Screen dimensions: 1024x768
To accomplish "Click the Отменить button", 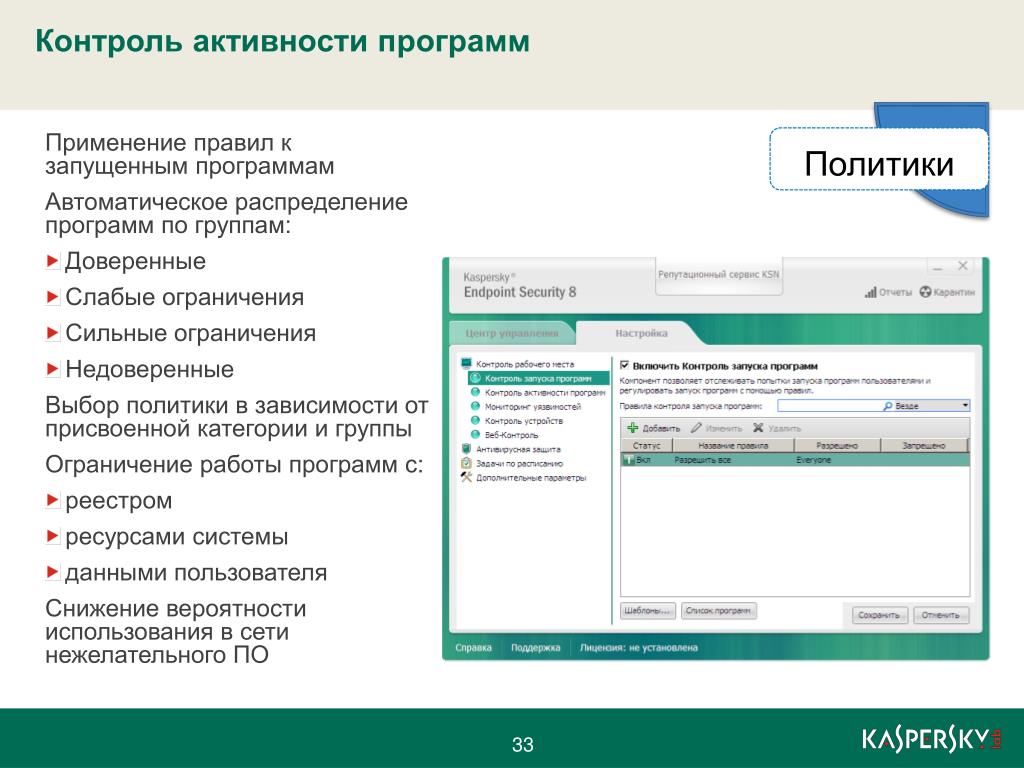I will click(x=940, y=615).
